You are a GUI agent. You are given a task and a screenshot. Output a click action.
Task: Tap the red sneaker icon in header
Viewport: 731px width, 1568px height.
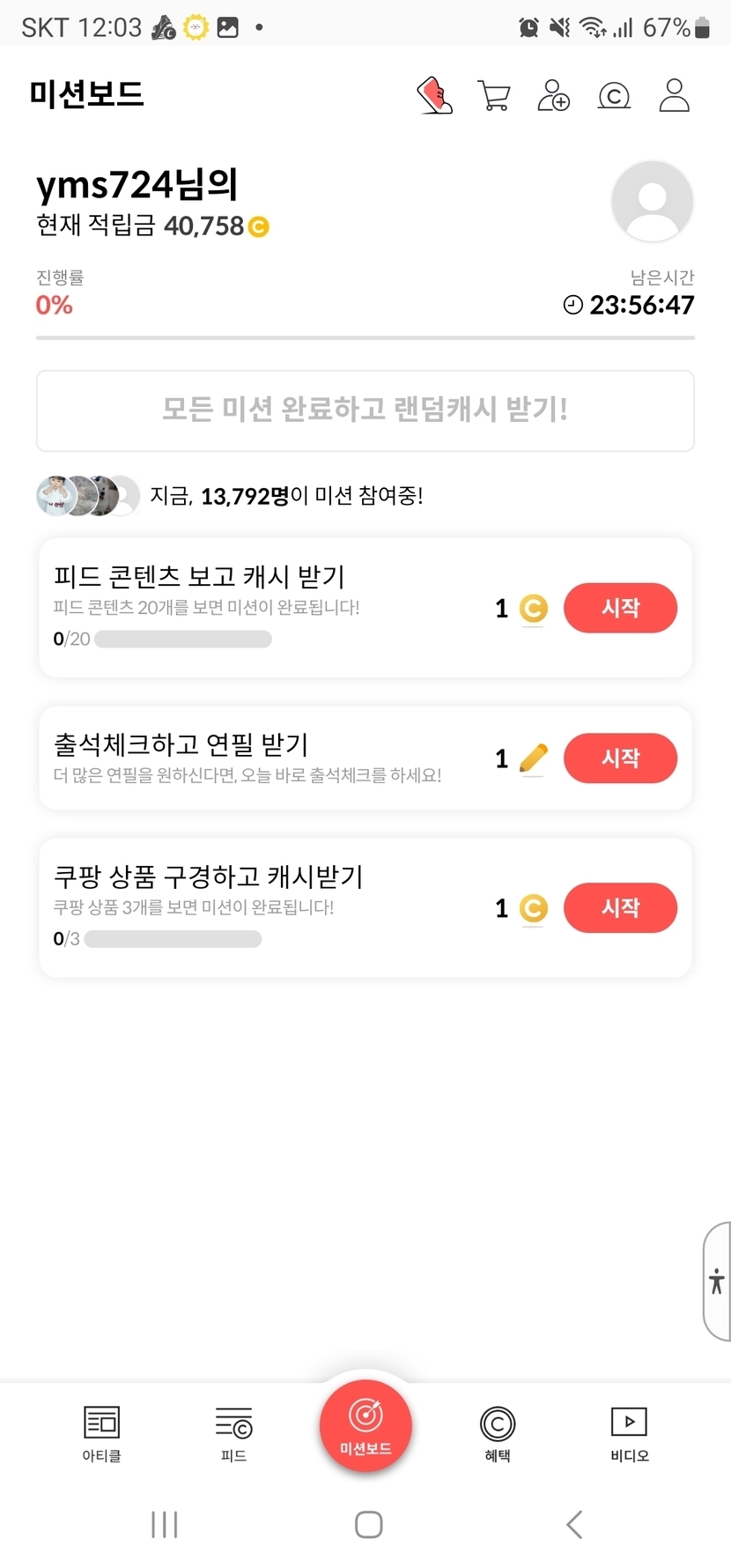click(x=435, y=95)
